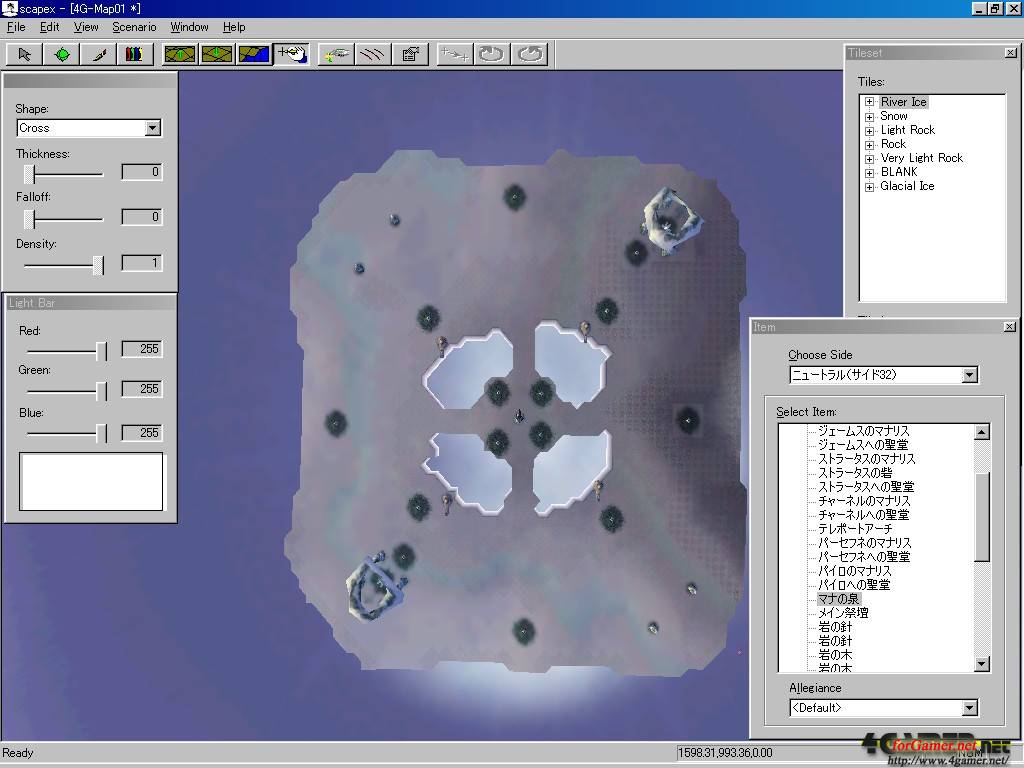The height and width of the screenshot is (768, 1024).
Task: Select the マナの泉 item in list
Action: (x=839, y=599)
